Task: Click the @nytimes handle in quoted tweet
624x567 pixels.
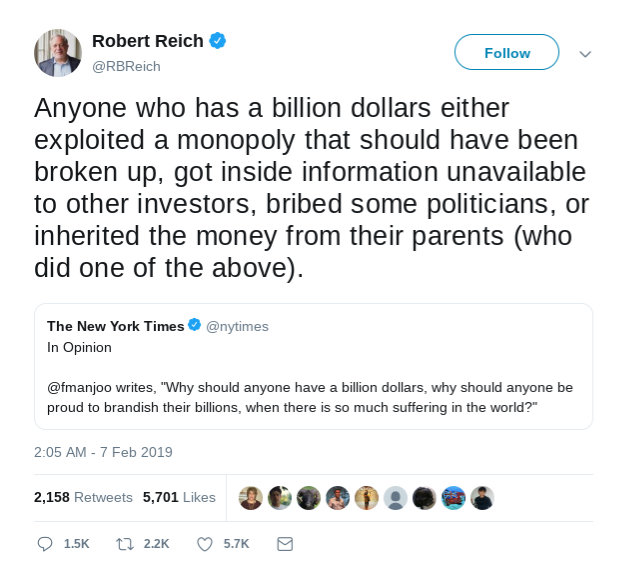Action: 237,326
